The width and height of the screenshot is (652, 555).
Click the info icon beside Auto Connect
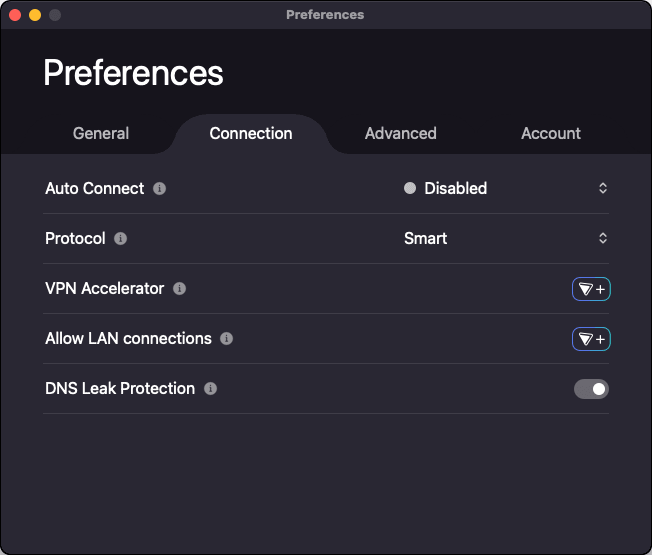pyautogui.click(x=160, y=188)
